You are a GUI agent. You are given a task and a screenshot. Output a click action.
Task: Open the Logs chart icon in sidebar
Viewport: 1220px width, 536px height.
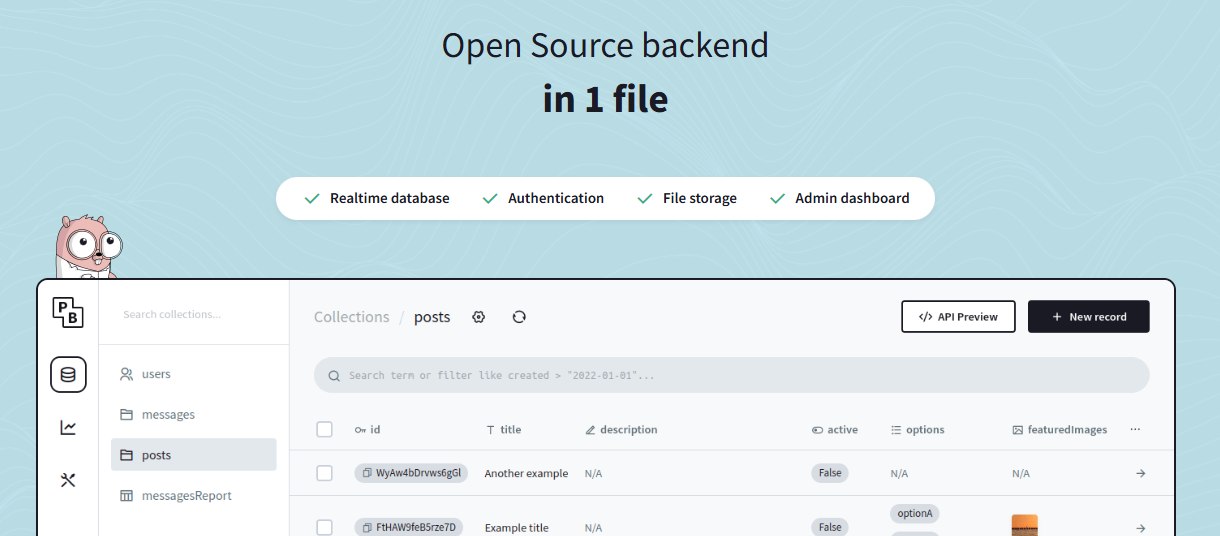[68, 428]
